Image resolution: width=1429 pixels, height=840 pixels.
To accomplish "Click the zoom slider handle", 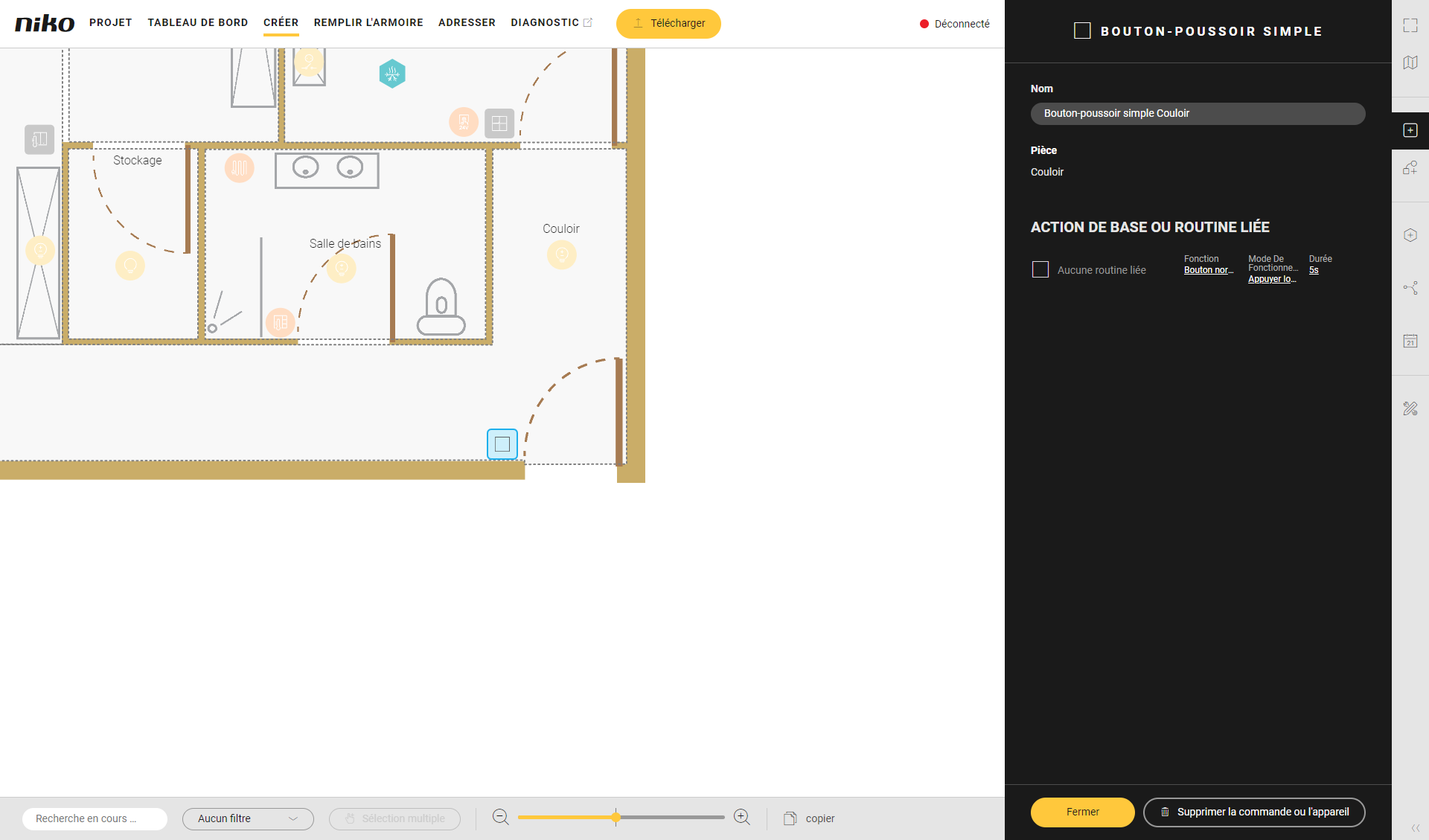I will click(616, 817).
